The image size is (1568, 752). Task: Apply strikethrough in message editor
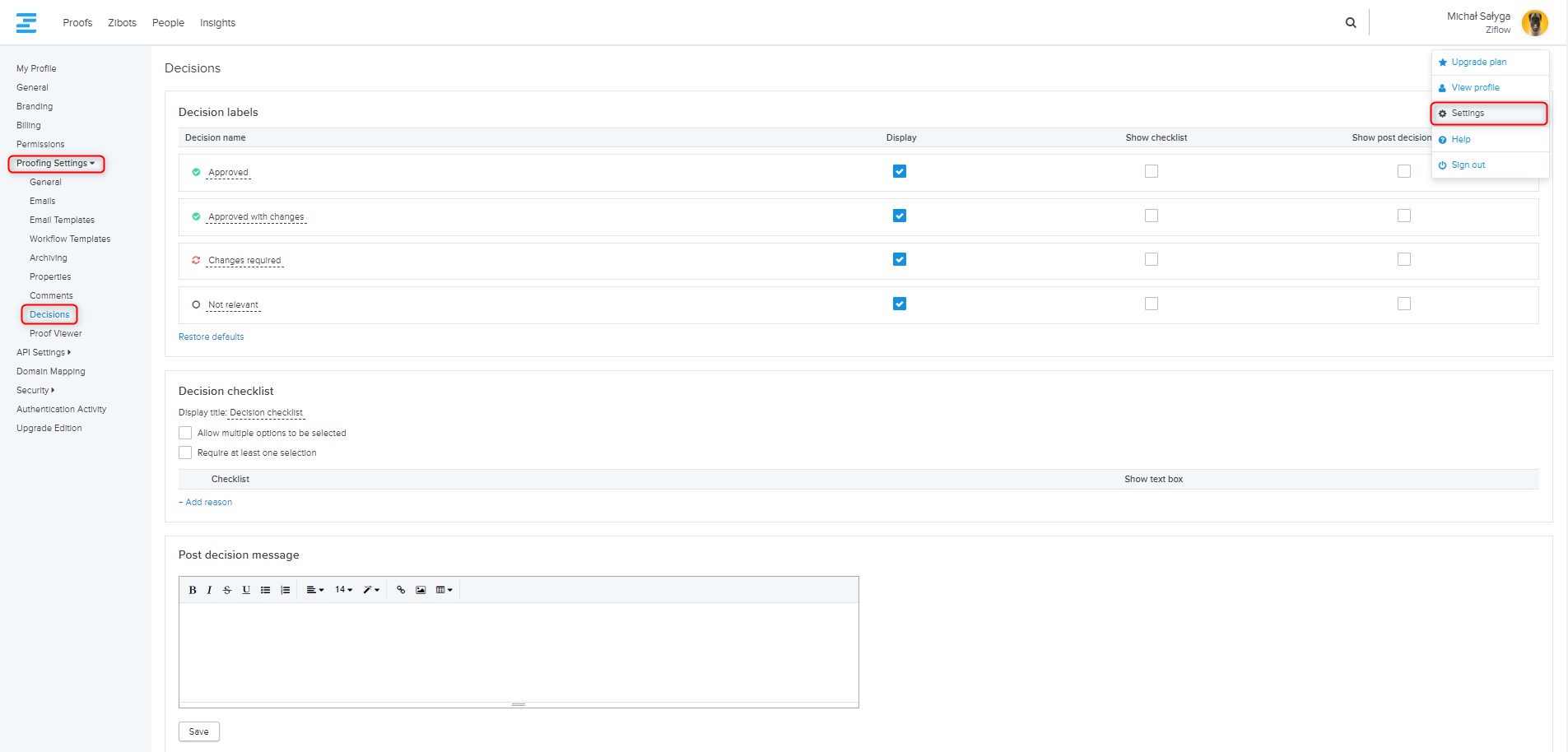click(227, 590)
